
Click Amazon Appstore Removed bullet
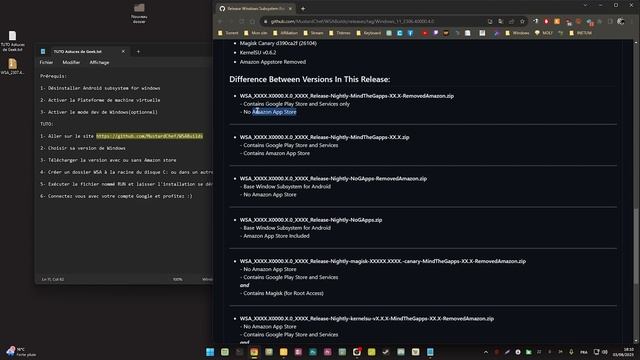click(273, 62)
